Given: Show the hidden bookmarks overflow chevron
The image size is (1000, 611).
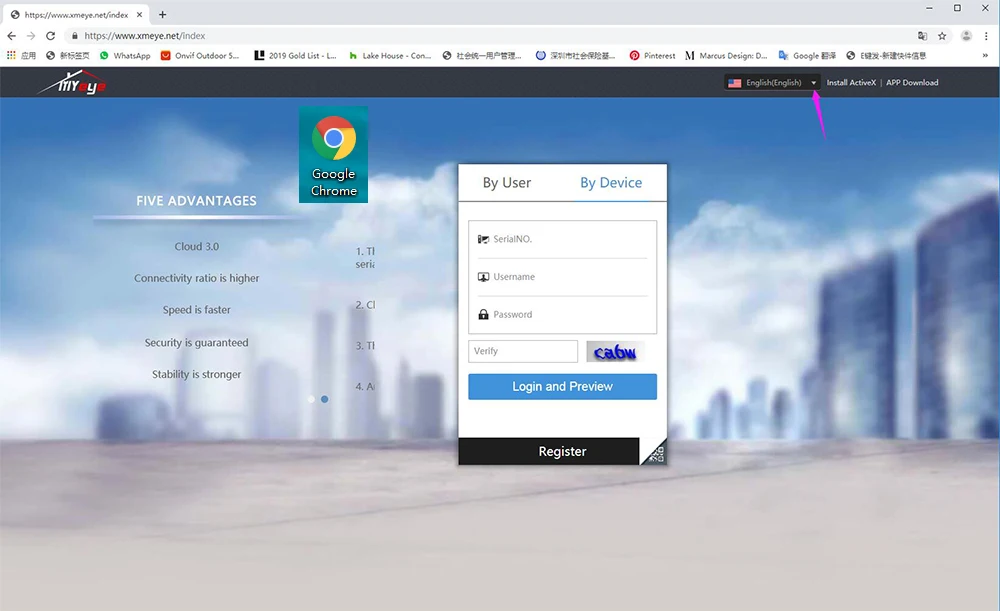Looking at the screenshot, I should [985, 55].
